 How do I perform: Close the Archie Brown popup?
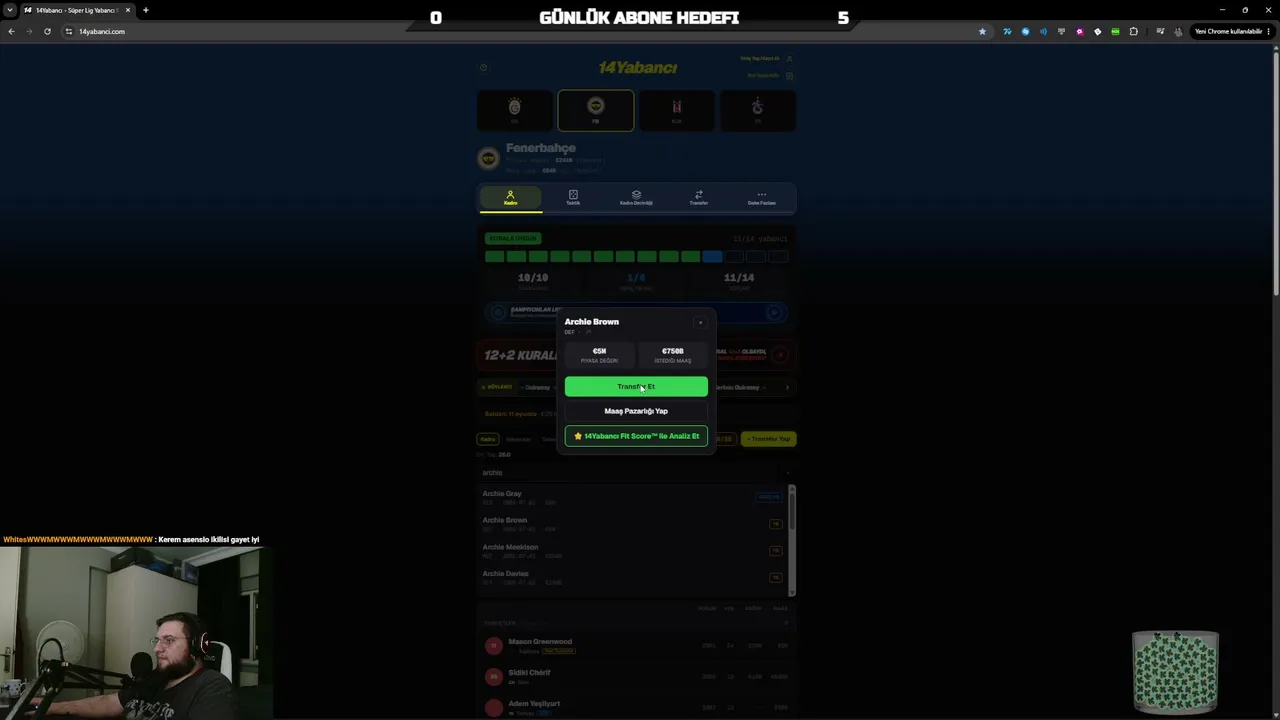[x=700, y=323]
